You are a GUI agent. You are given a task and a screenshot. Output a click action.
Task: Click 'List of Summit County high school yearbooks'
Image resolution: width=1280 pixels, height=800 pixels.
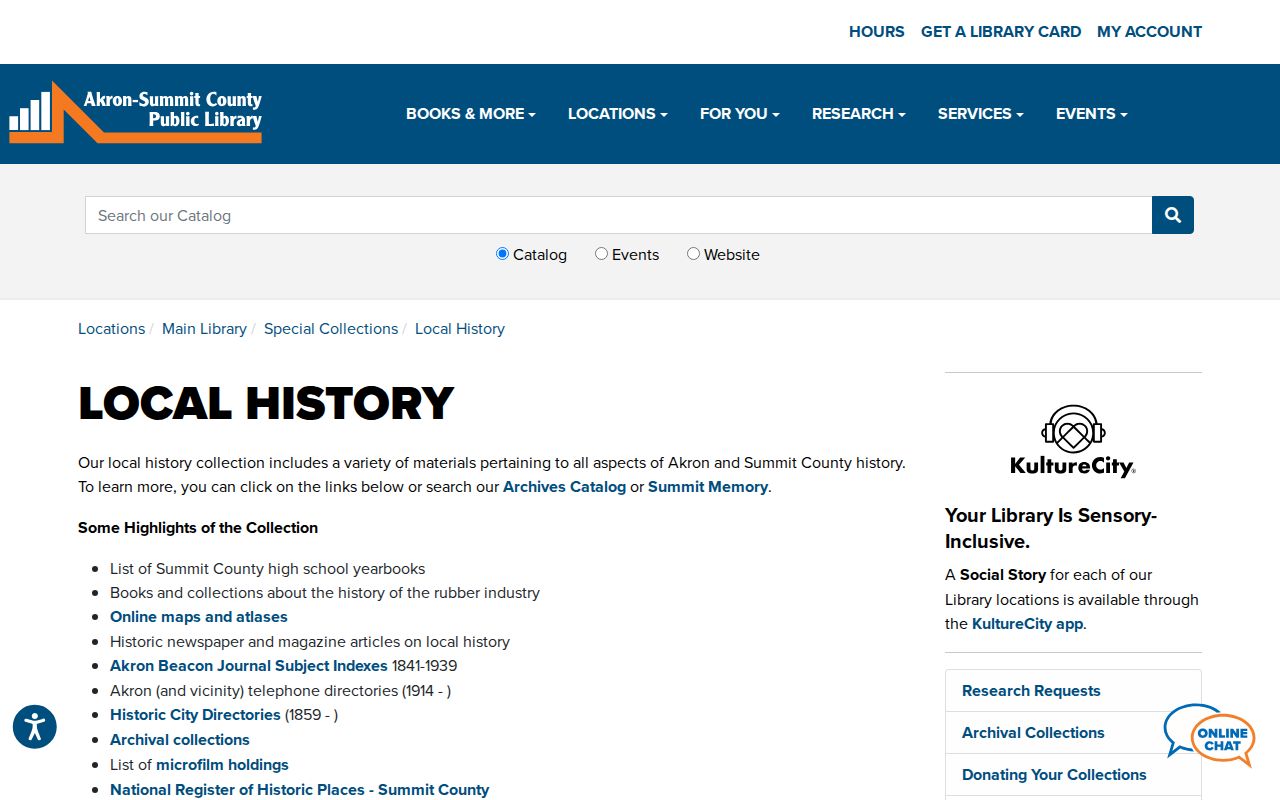pyautogui.click(x=268, y=569)
